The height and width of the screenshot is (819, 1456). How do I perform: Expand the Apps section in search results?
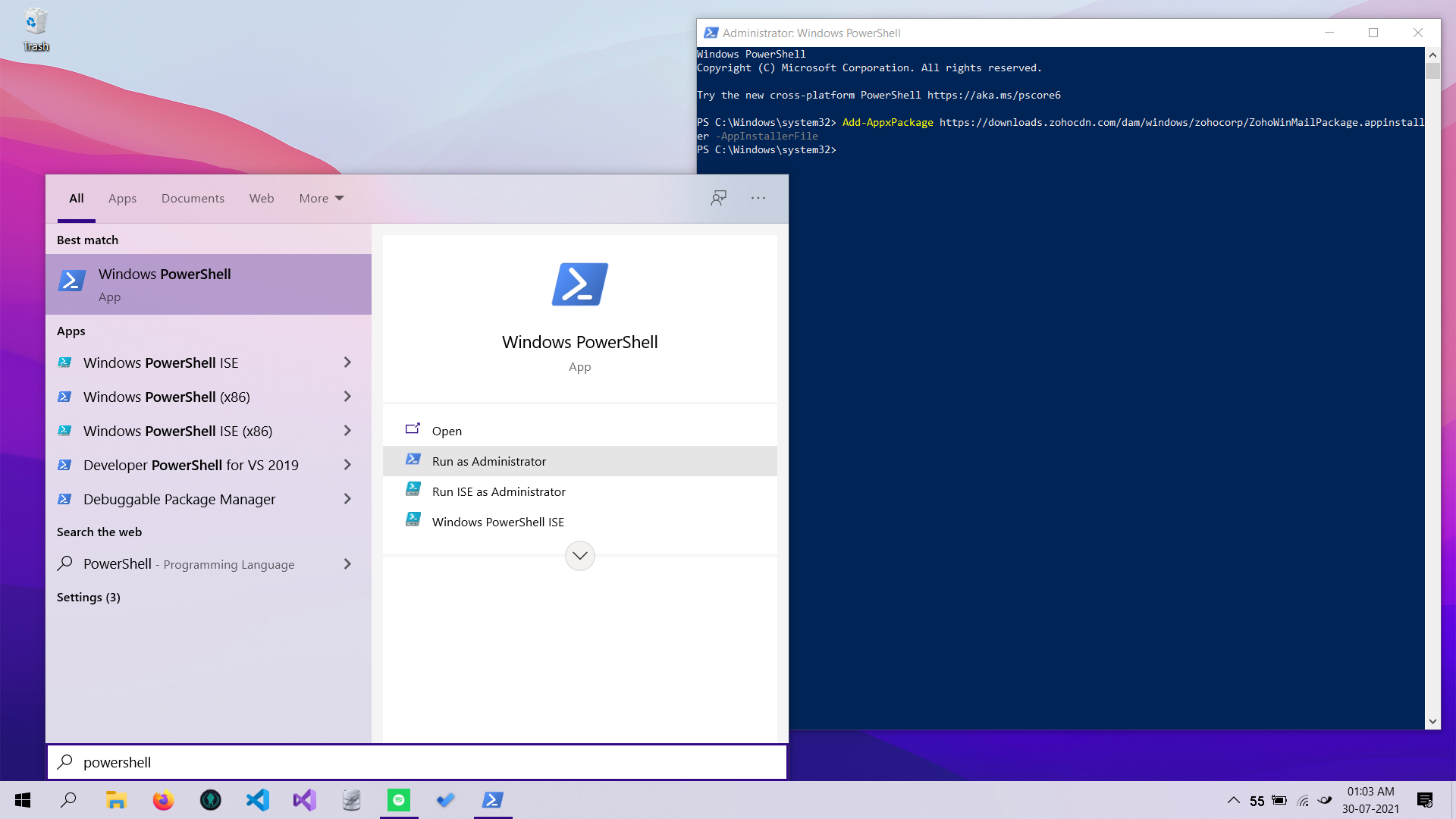[x=70, y=331]
